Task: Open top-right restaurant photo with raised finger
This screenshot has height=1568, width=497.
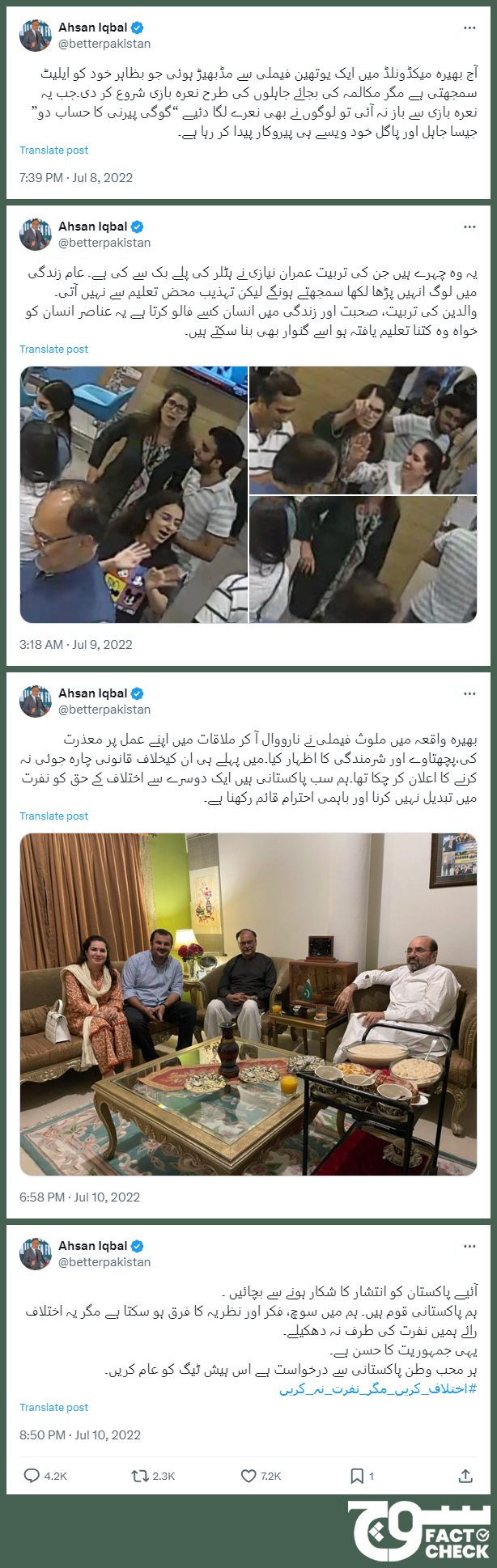Action: (x=363, y=430)
